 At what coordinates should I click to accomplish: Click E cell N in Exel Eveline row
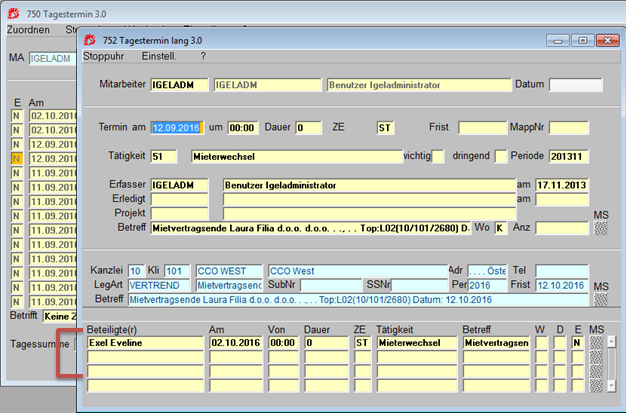(x=577, y=343)
